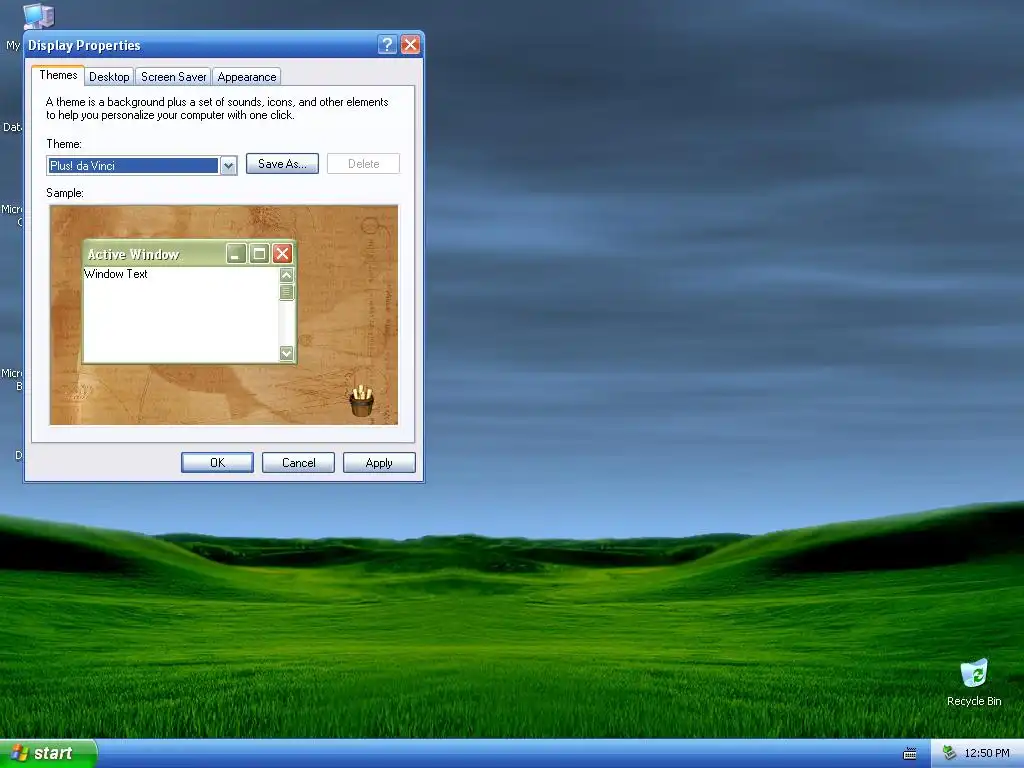
Task: Click the OK button
Action: pos(217,462)
